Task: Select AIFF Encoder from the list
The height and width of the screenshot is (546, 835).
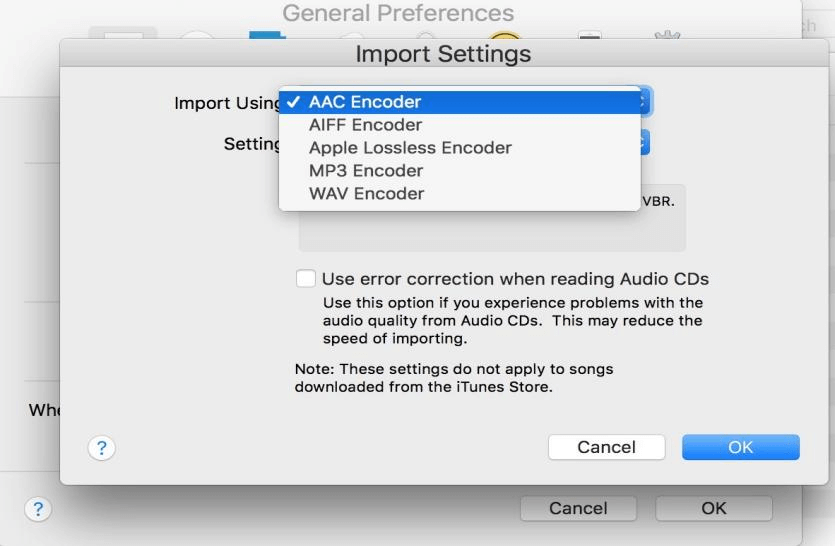Action: [365, 125]
